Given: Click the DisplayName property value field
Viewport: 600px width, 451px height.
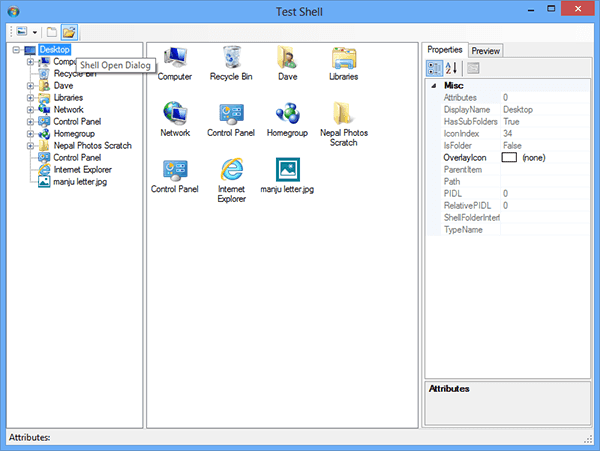Looking at the screenshot, I should click(545, 109).
